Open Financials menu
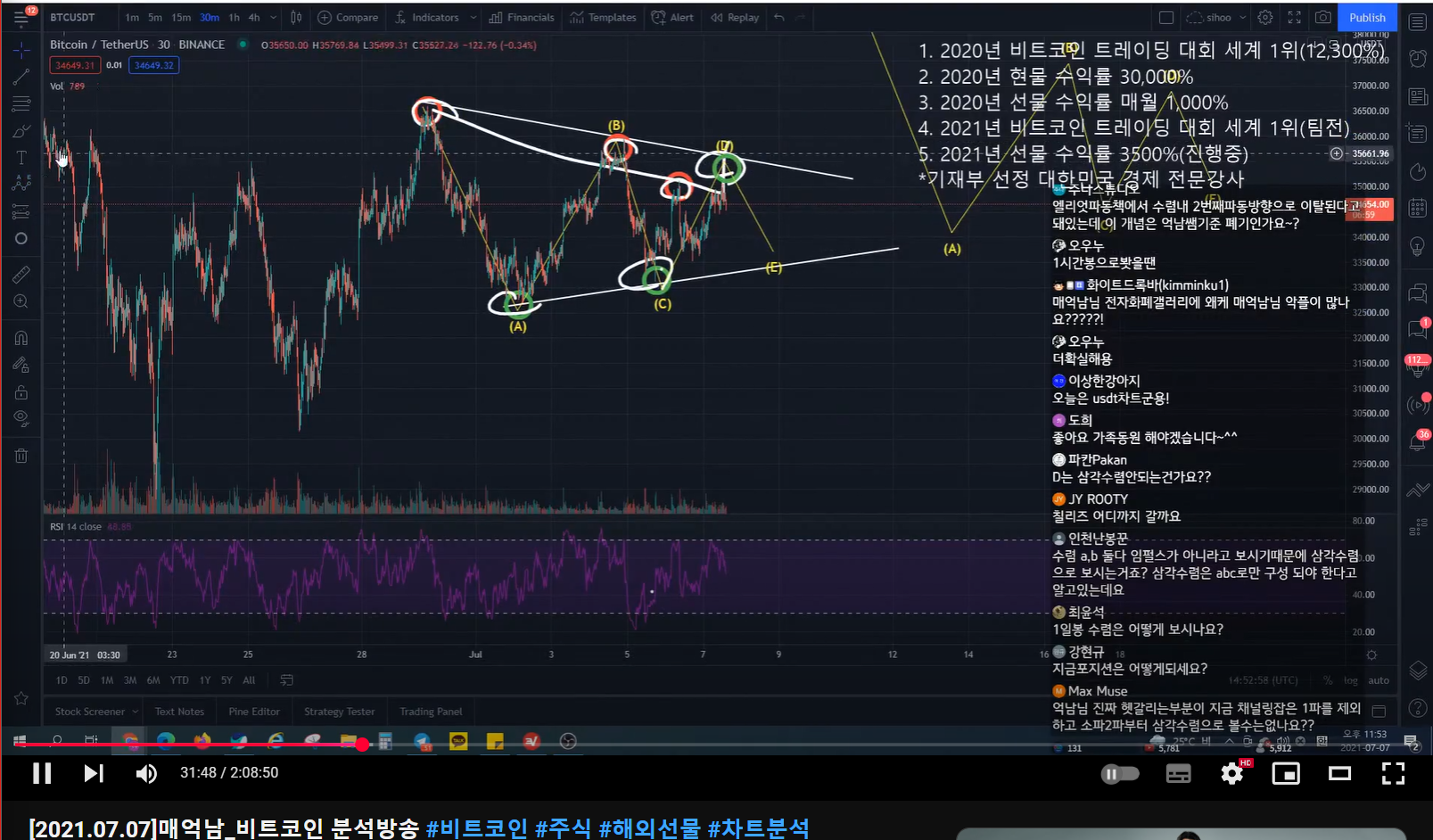 pos(522,17)
